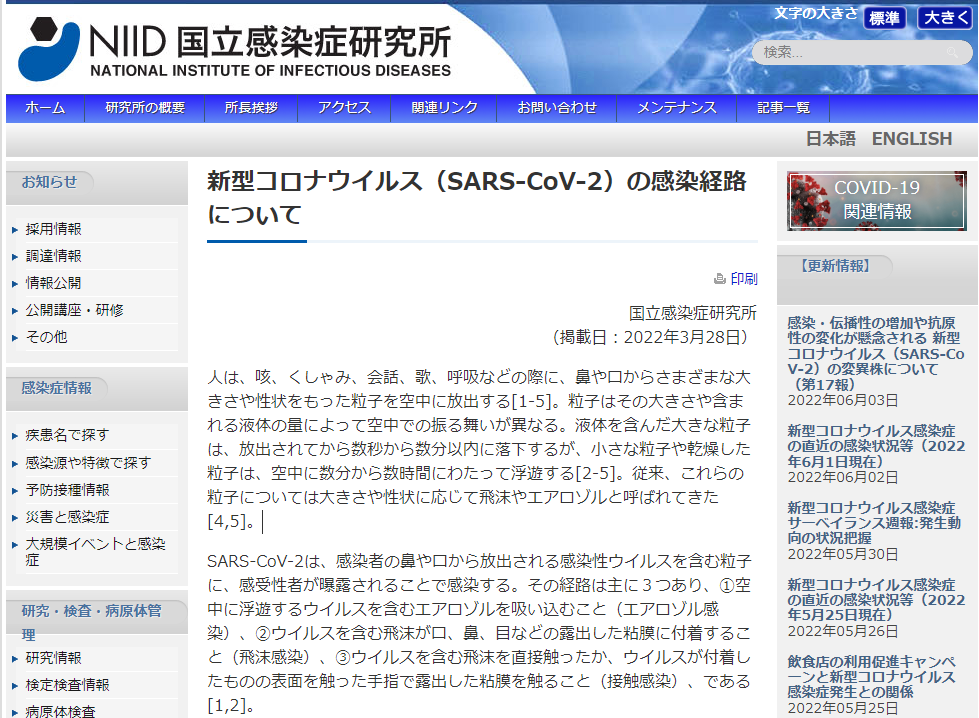Click the NIID 国立感染症研究所 site title
The width and height of the screenshot is (979, 718).
point(270,50)
